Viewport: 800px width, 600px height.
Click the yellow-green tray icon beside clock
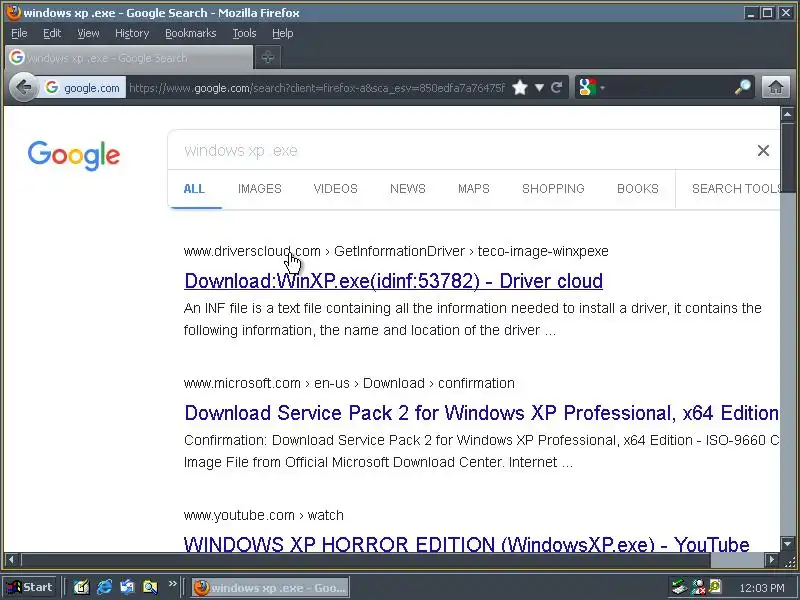point(715,587)
